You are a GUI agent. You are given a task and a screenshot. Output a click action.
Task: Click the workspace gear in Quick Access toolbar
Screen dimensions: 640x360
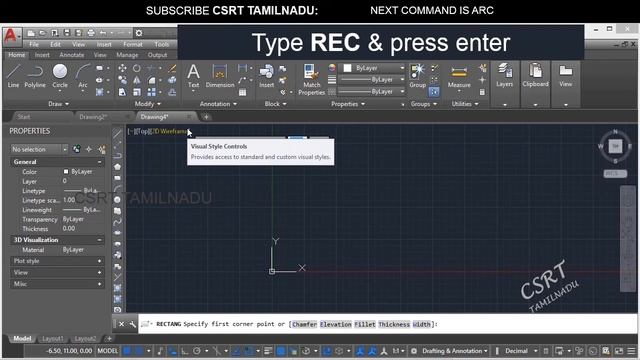tap(139, 33)
